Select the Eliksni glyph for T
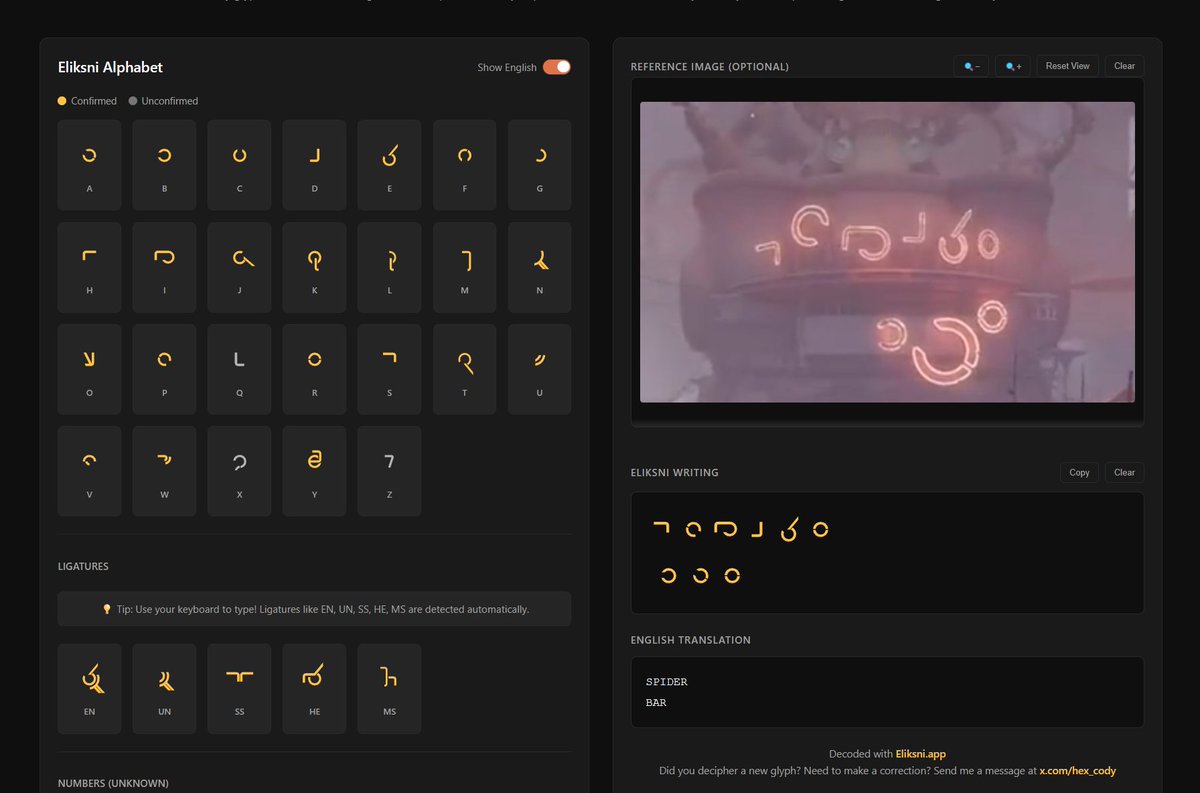1200x793 pixels. (464, 369)
